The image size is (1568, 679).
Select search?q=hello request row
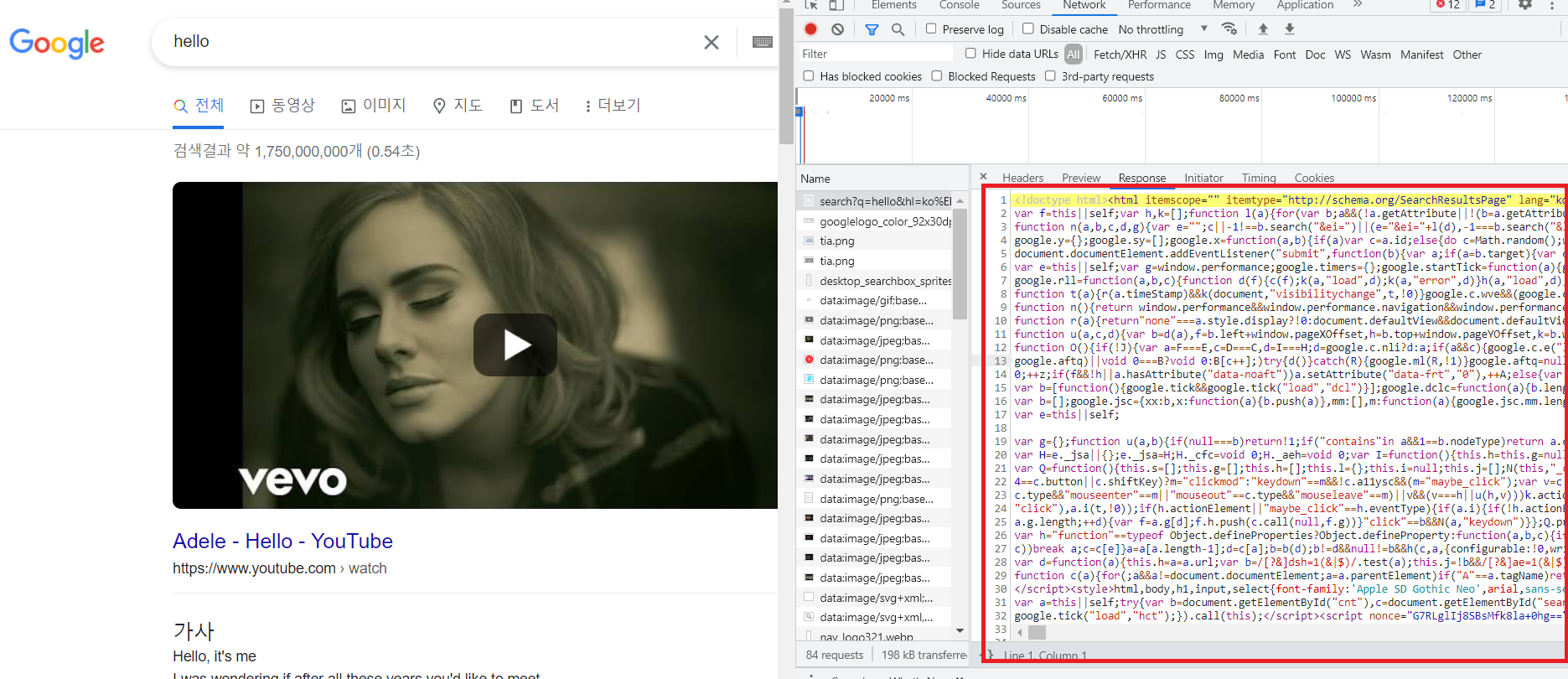click(x=876, y=201)
